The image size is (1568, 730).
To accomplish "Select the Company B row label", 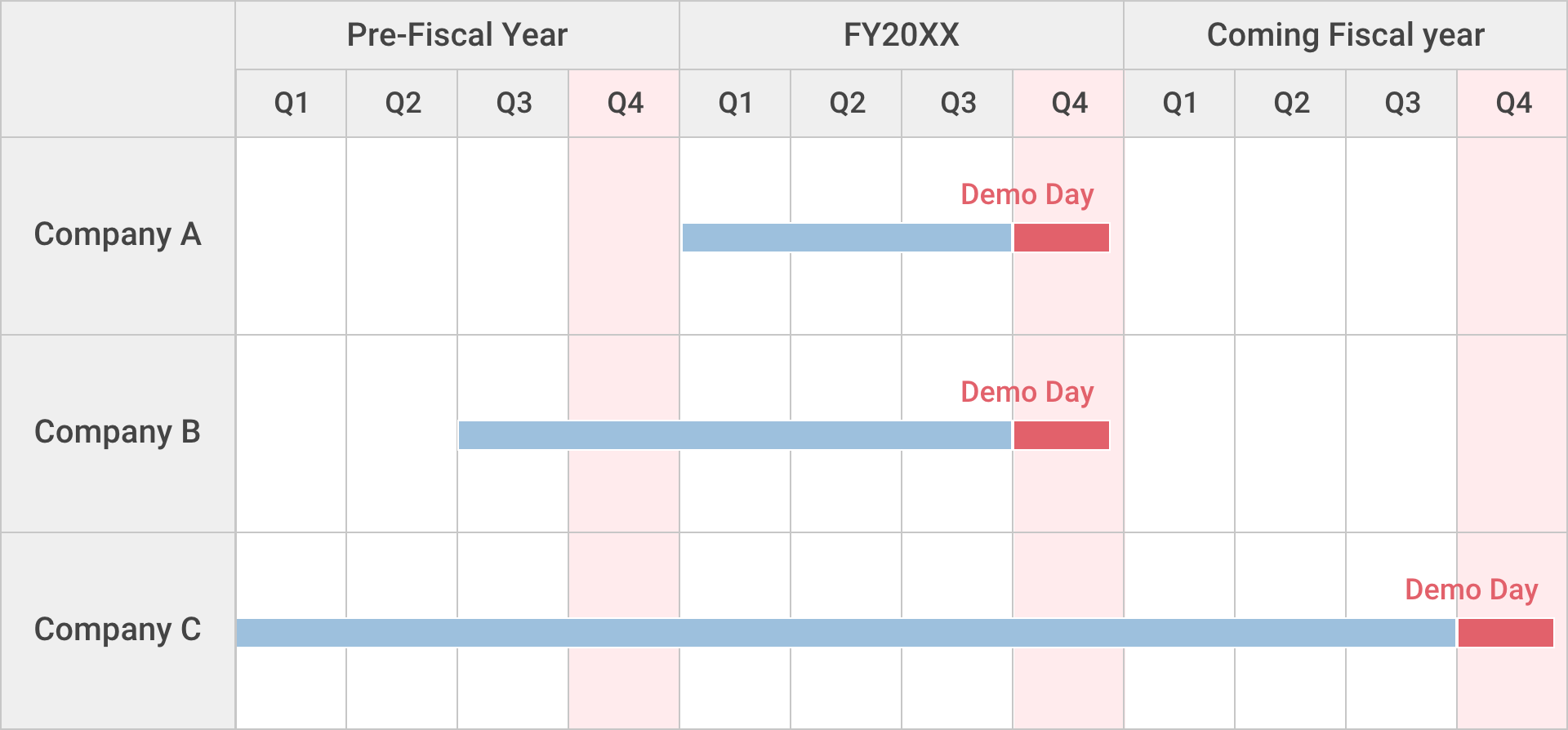I will (118, 432).
